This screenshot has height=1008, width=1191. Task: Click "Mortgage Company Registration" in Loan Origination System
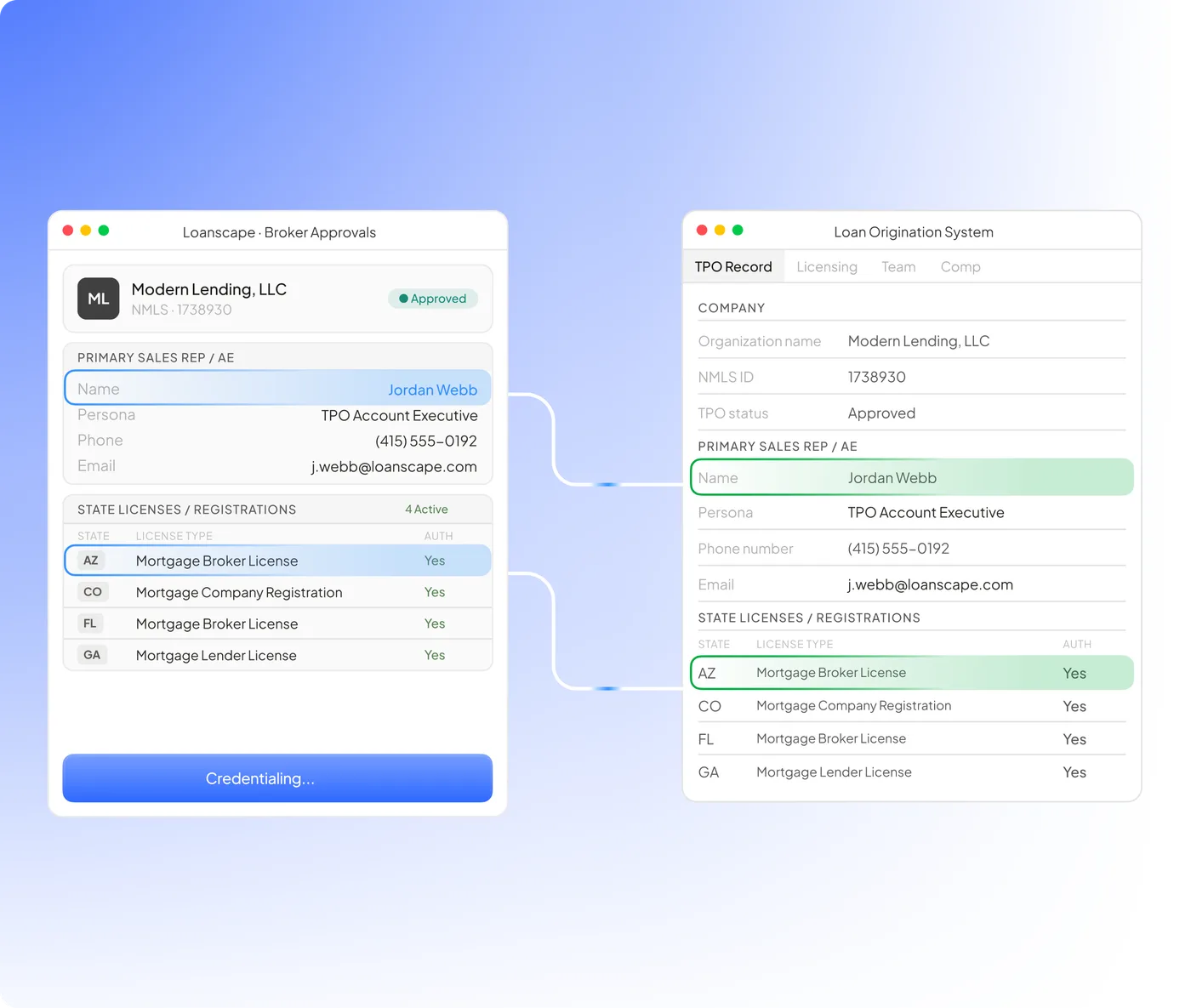point(853,706)
